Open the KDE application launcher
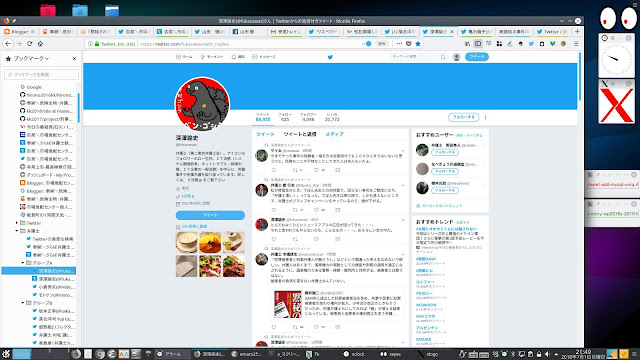This screenshot has height=360, width=640. 5,354
